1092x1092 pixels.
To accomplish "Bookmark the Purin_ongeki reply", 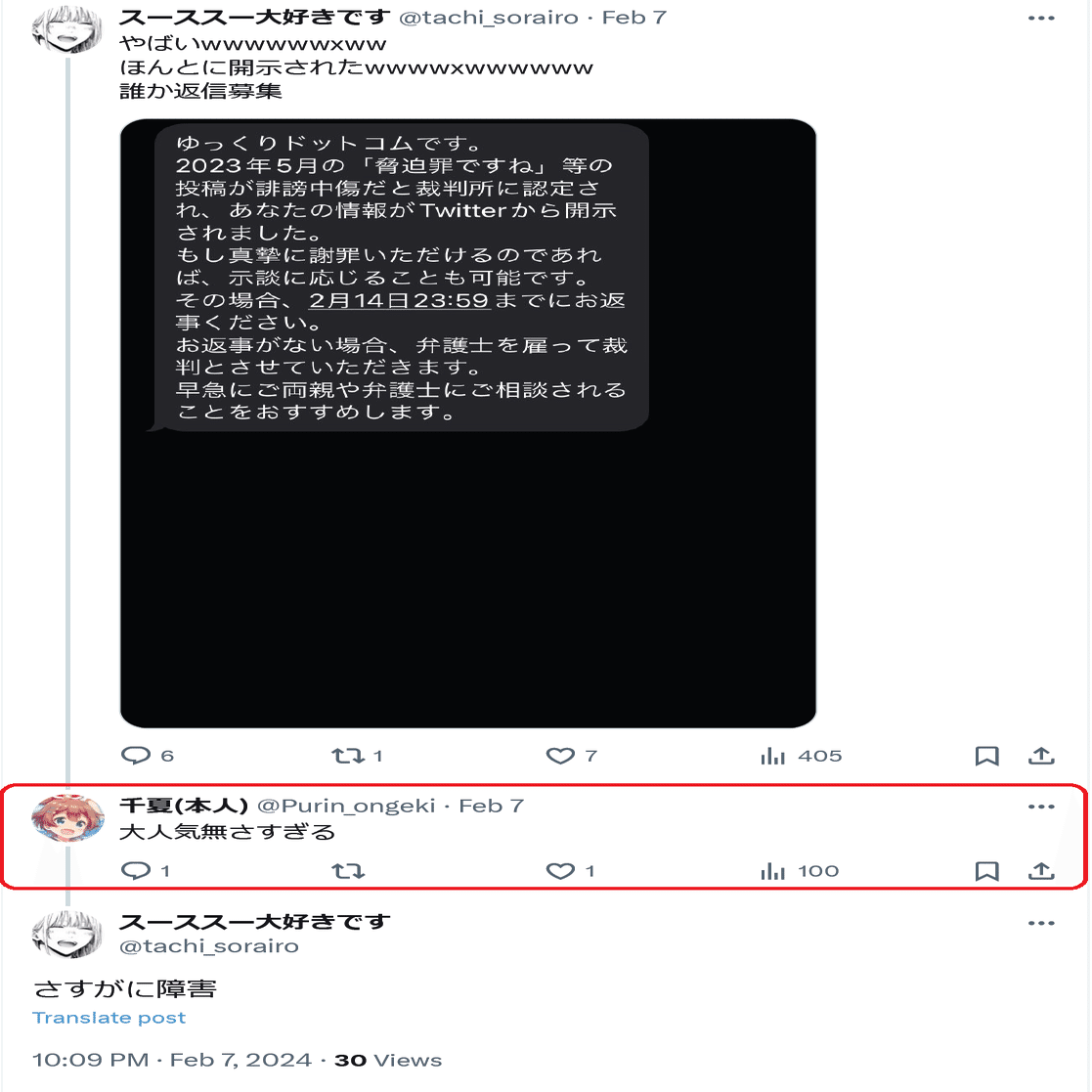I will tap(986, 870).
